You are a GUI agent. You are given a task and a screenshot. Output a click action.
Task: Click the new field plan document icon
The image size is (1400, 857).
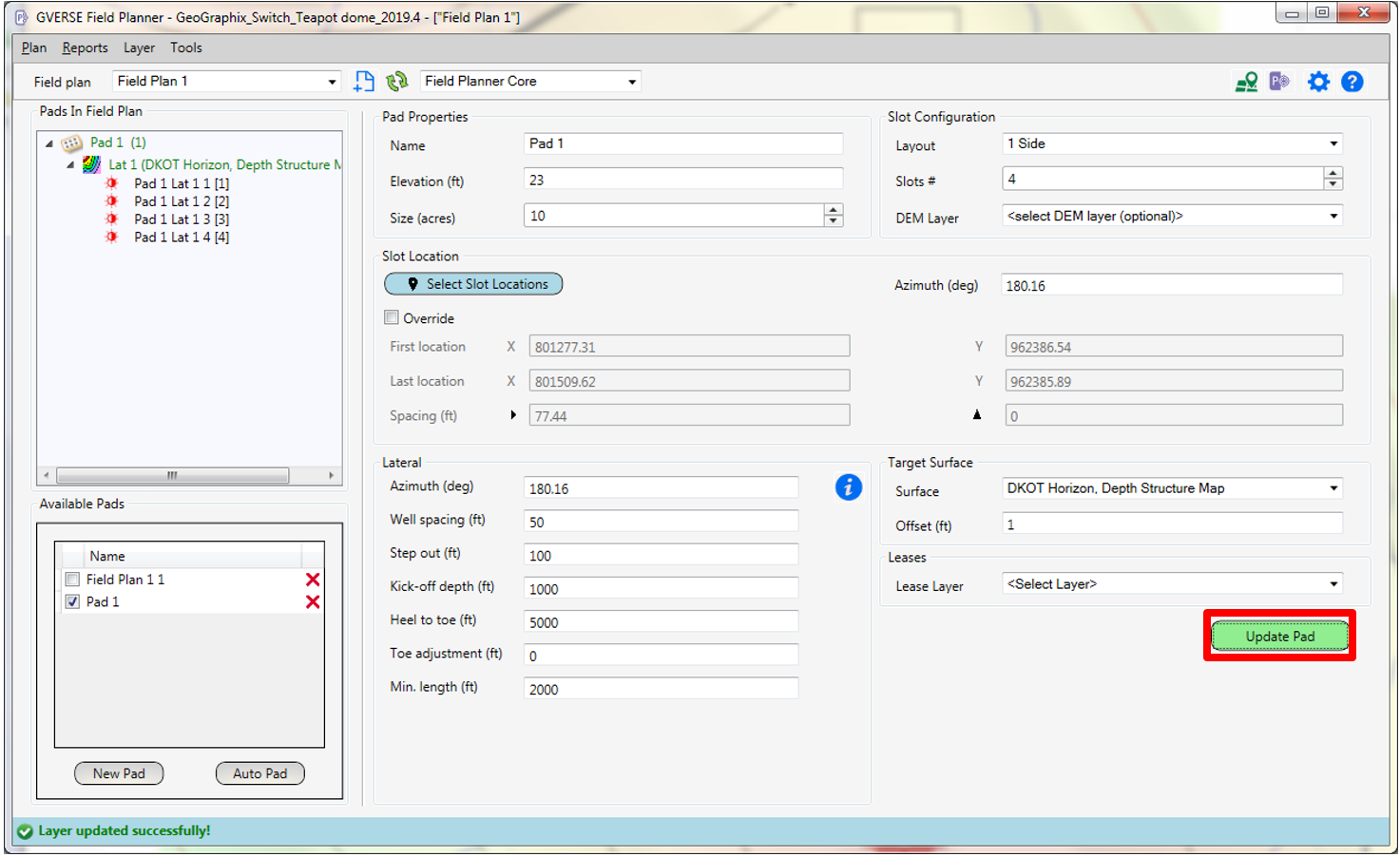tap(364, 82)
